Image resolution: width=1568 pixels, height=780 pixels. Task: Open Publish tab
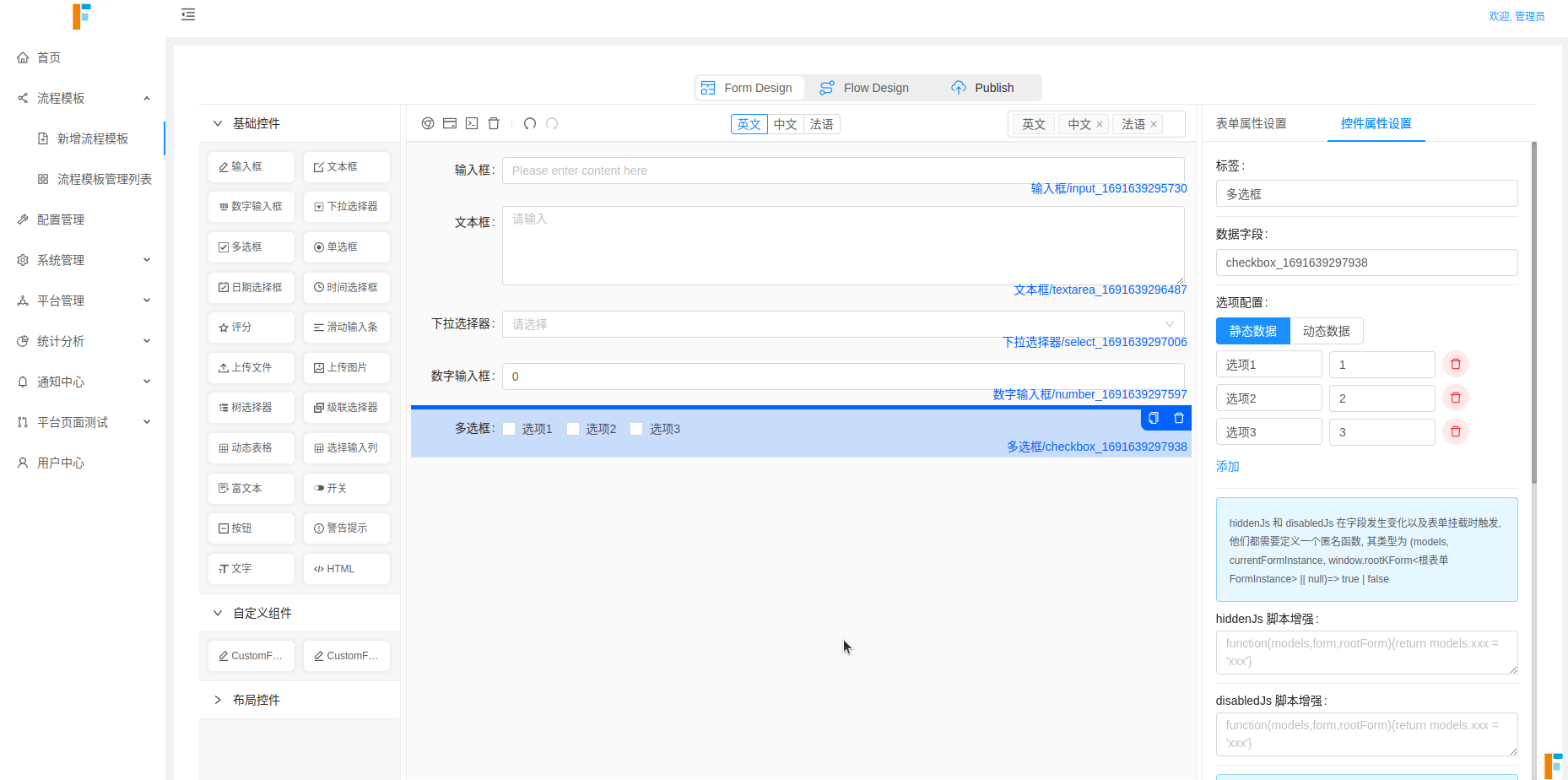coord(983,88)
